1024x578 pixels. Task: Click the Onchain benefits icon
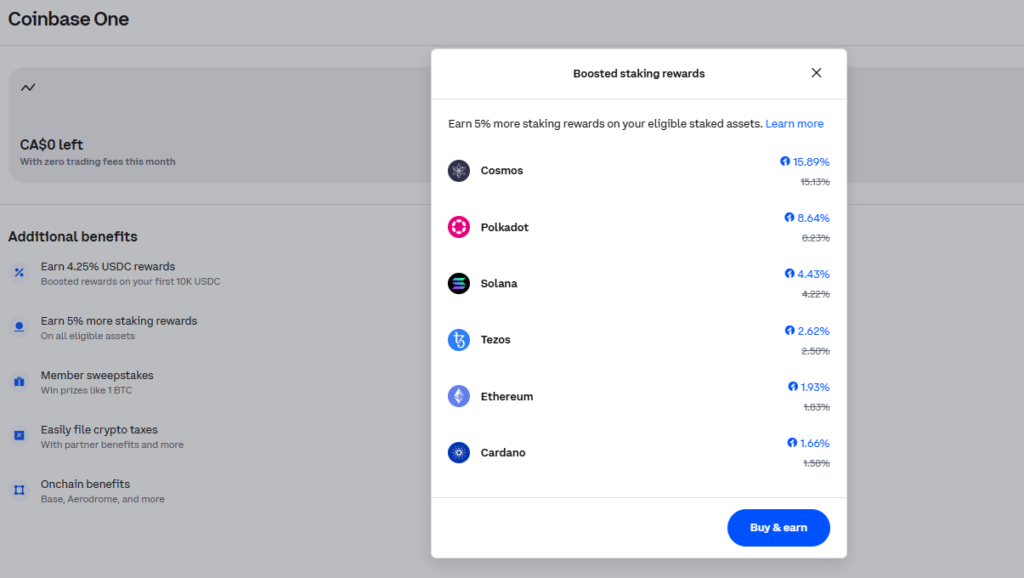[x=19, y=490]
